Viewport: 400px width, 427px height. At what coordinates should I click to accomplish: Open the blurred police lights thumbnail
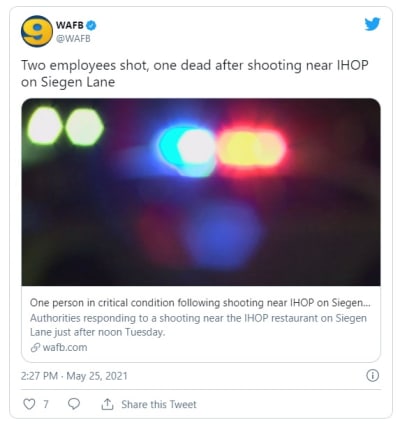click(x=201, y=192)
